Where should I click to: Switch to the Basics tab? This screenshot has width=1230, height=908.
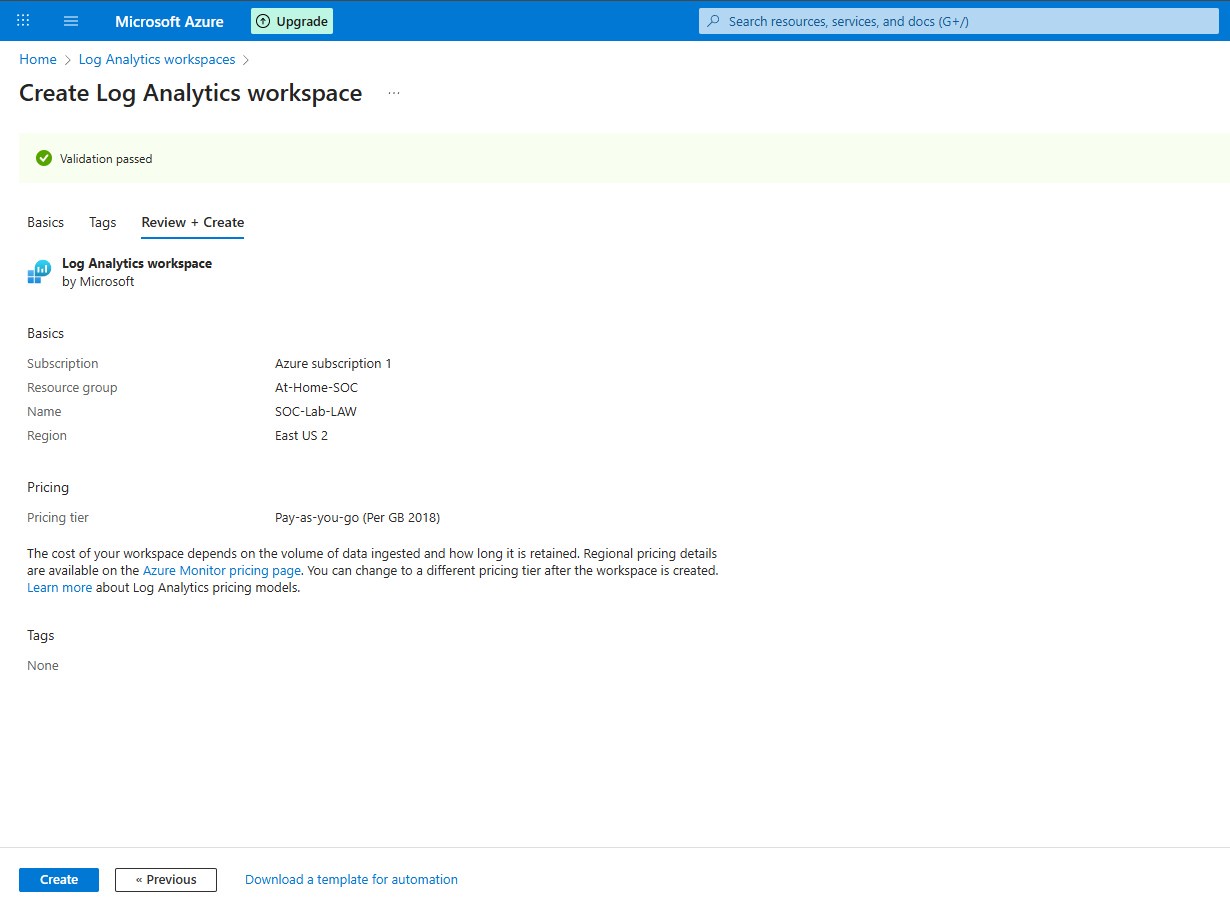(45, 222)
